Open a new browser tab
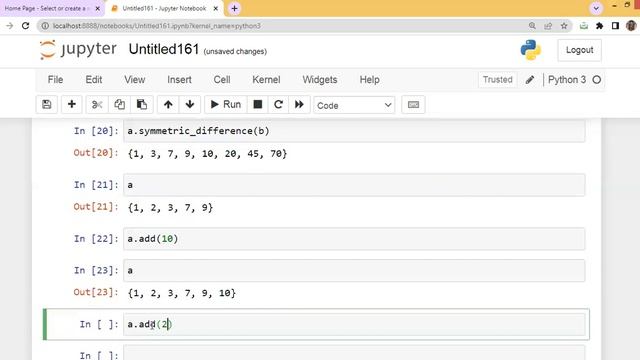640x360 pixels. coord(234,8)
